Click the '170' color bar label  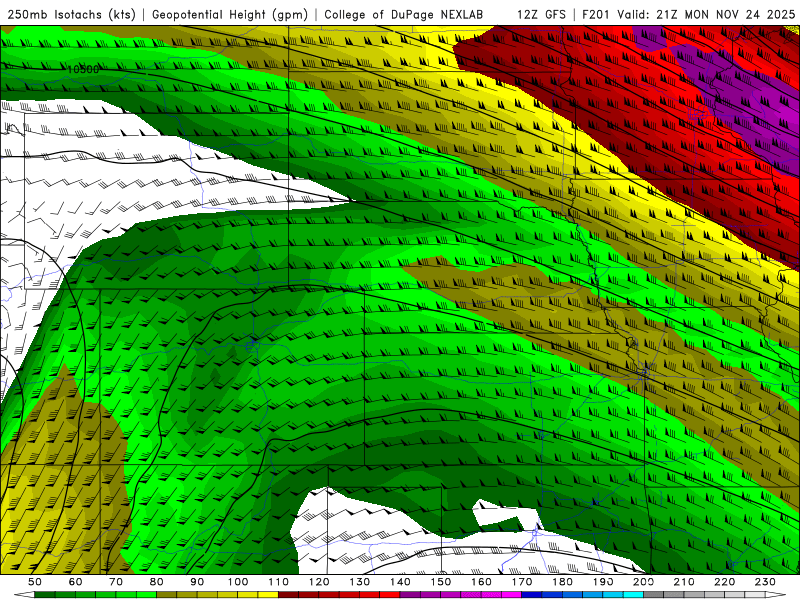pyautogui.click(x=522, y=582)
